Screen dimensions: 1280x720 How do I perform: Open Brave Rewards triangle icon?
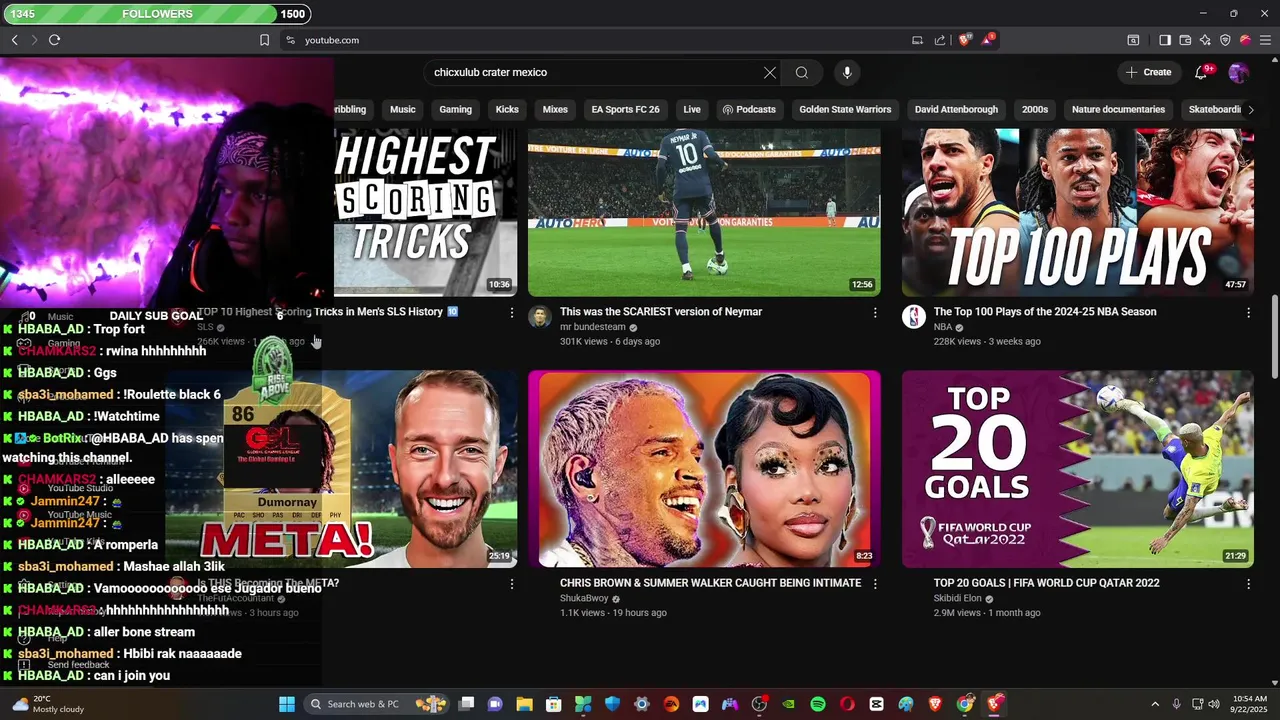click(989, 40)
